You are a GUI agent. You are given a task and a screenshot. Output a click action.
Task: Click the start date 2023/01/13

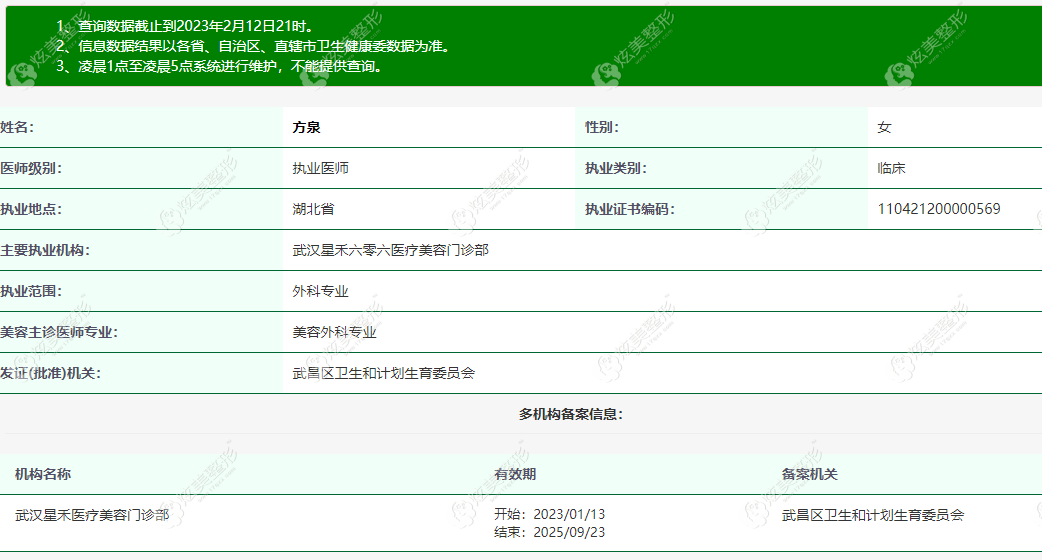[569, 514]
